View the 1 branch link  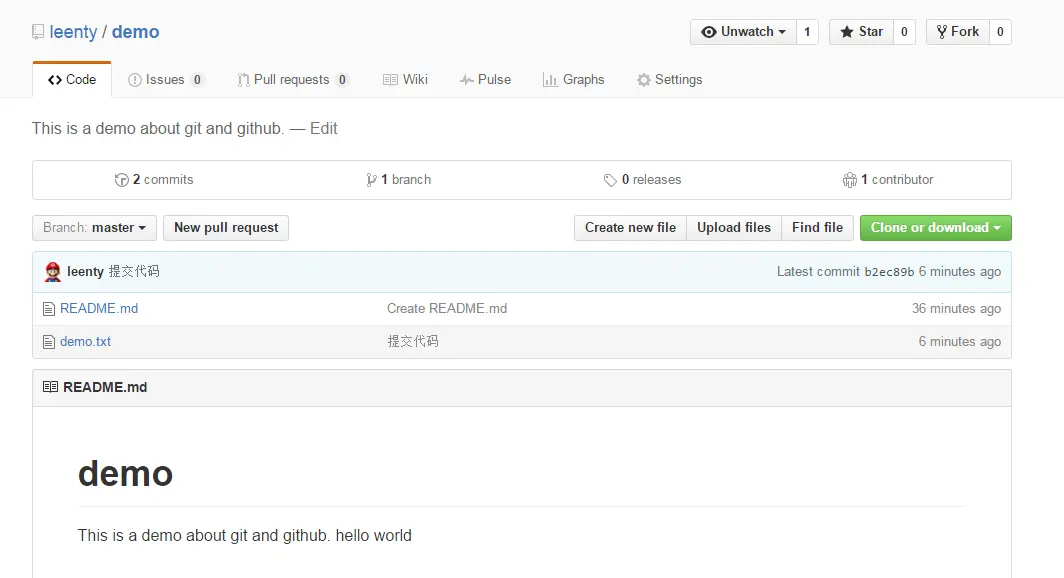[399, 180]
